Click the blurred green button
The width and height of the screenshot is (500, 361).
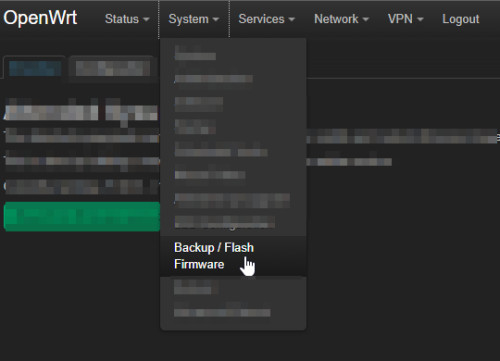(x=82, y=216)
